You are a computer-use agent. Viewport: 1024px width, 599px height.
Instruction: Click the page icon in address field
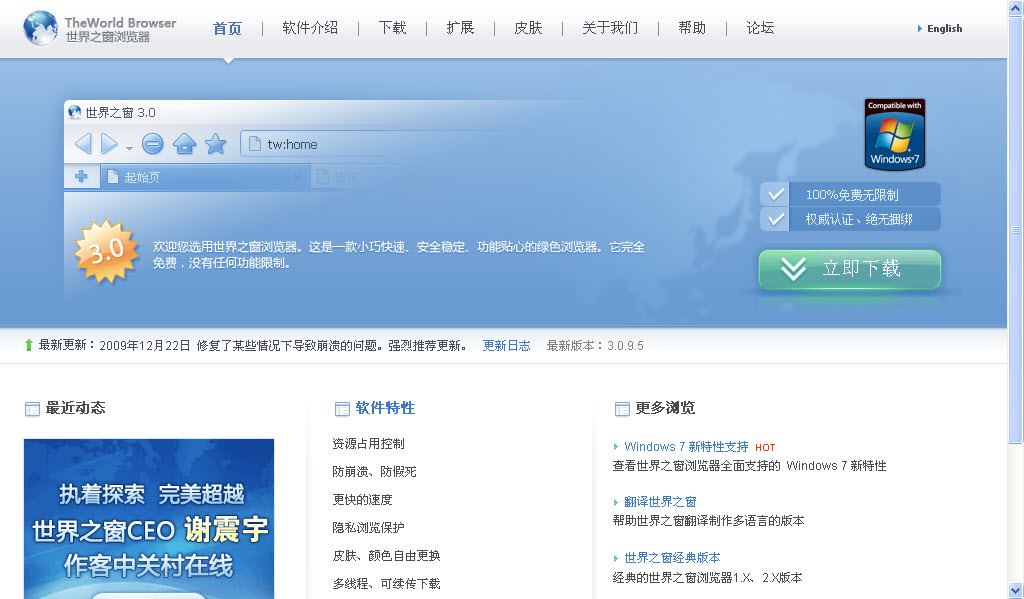tap(255, 144)
